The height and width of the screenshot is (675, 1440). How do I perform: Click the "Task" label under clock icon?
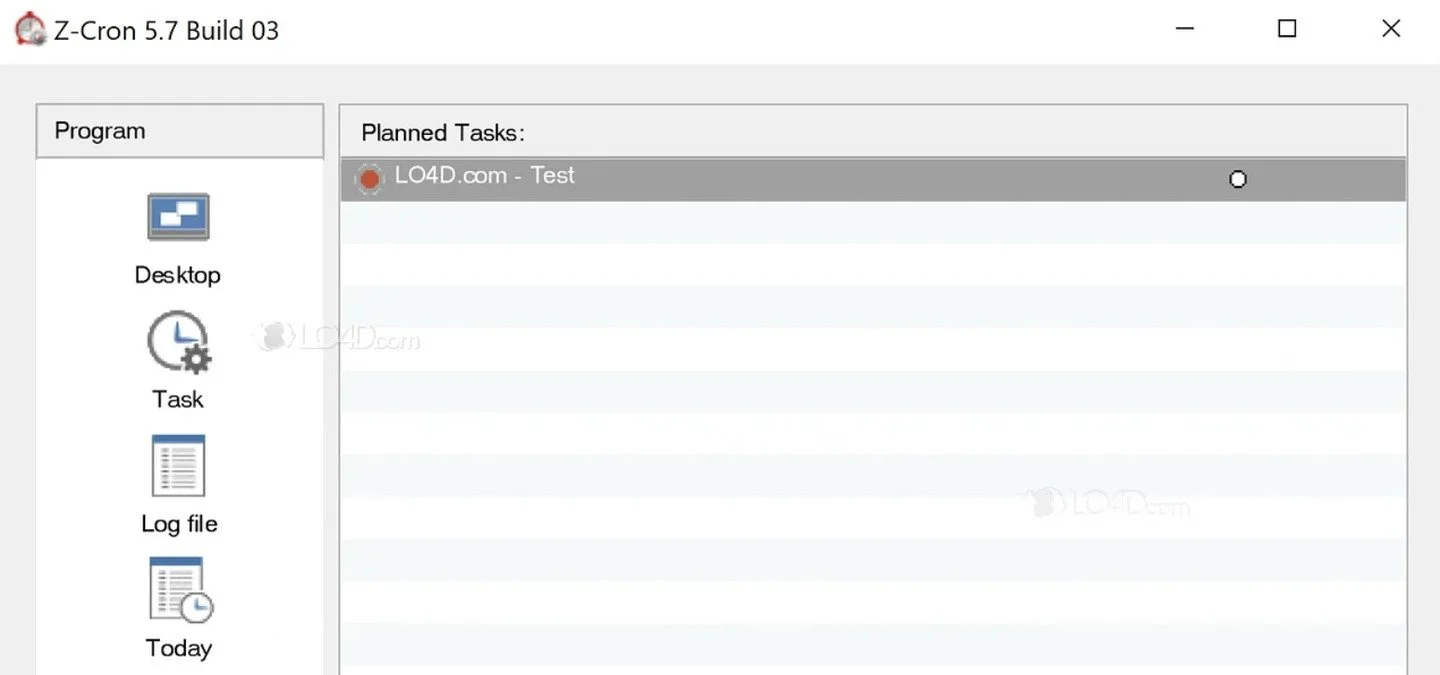coord(178,399)
